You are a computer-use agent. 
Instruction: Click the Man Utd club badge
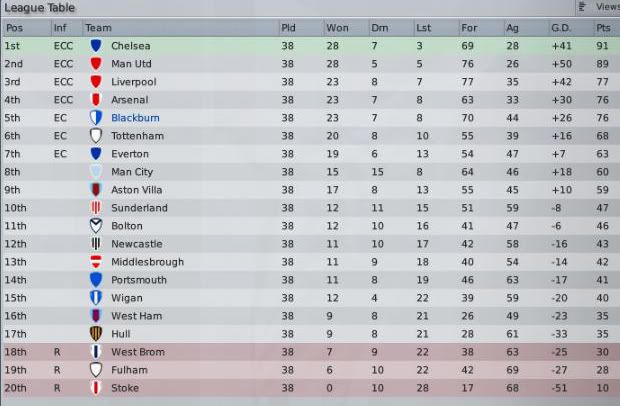96,64
